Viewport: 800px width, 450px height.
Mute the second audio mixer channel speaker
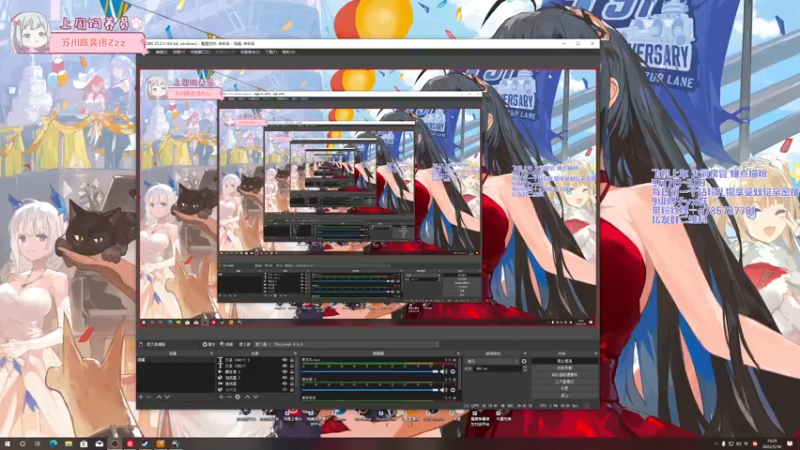point(444,390)
